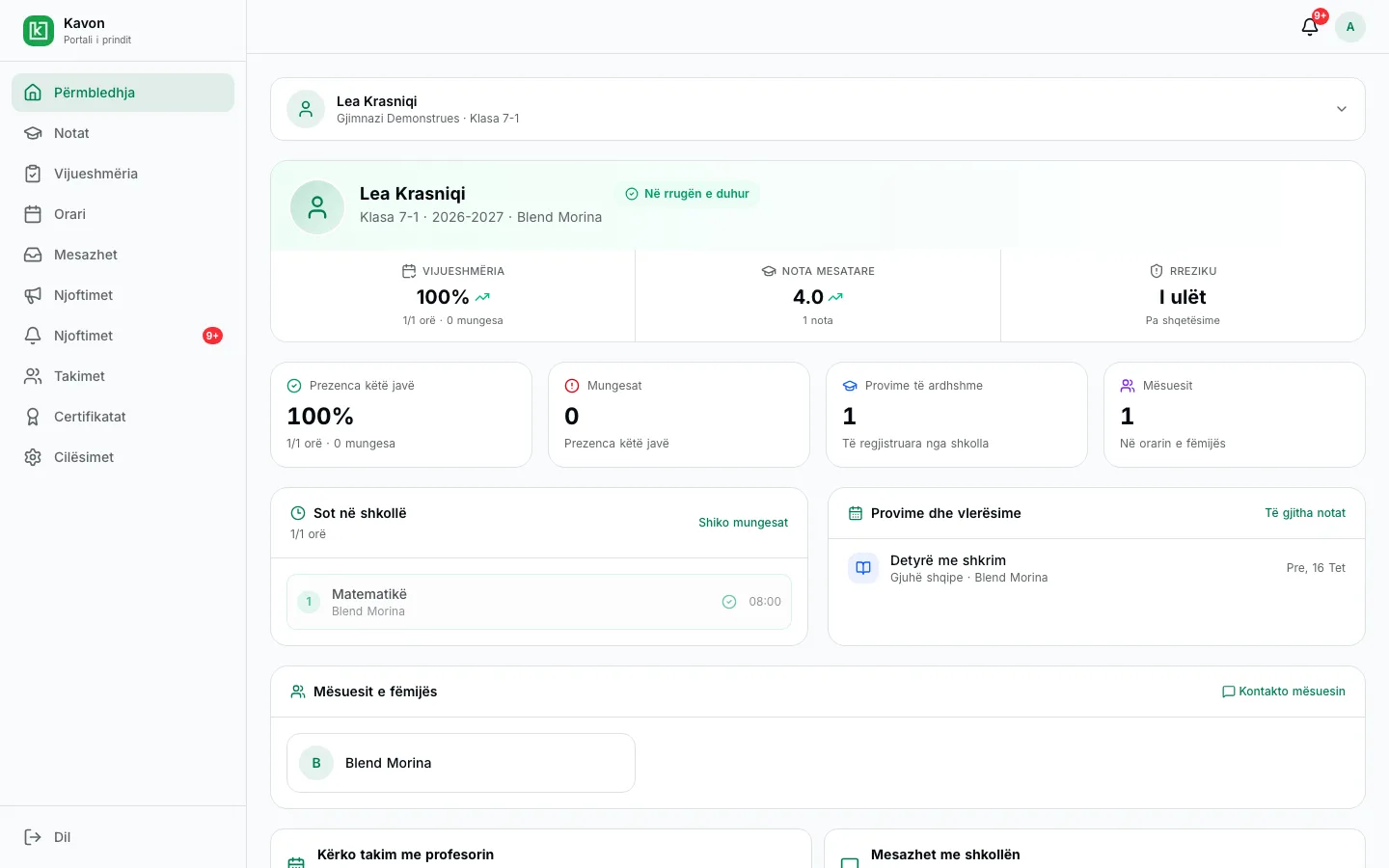Viewport: 1389px width, 868px height.
Task: Open the user avatar A menu
Action: 1350,27
